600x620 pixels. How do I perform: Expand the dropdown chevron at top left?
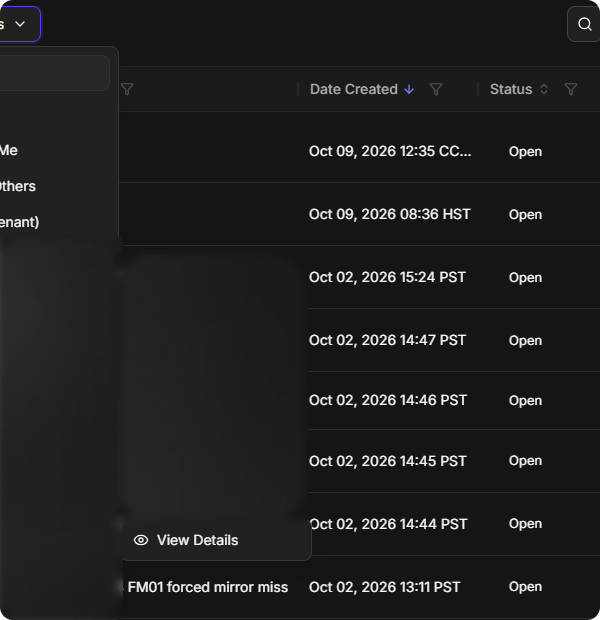[20, 24]
